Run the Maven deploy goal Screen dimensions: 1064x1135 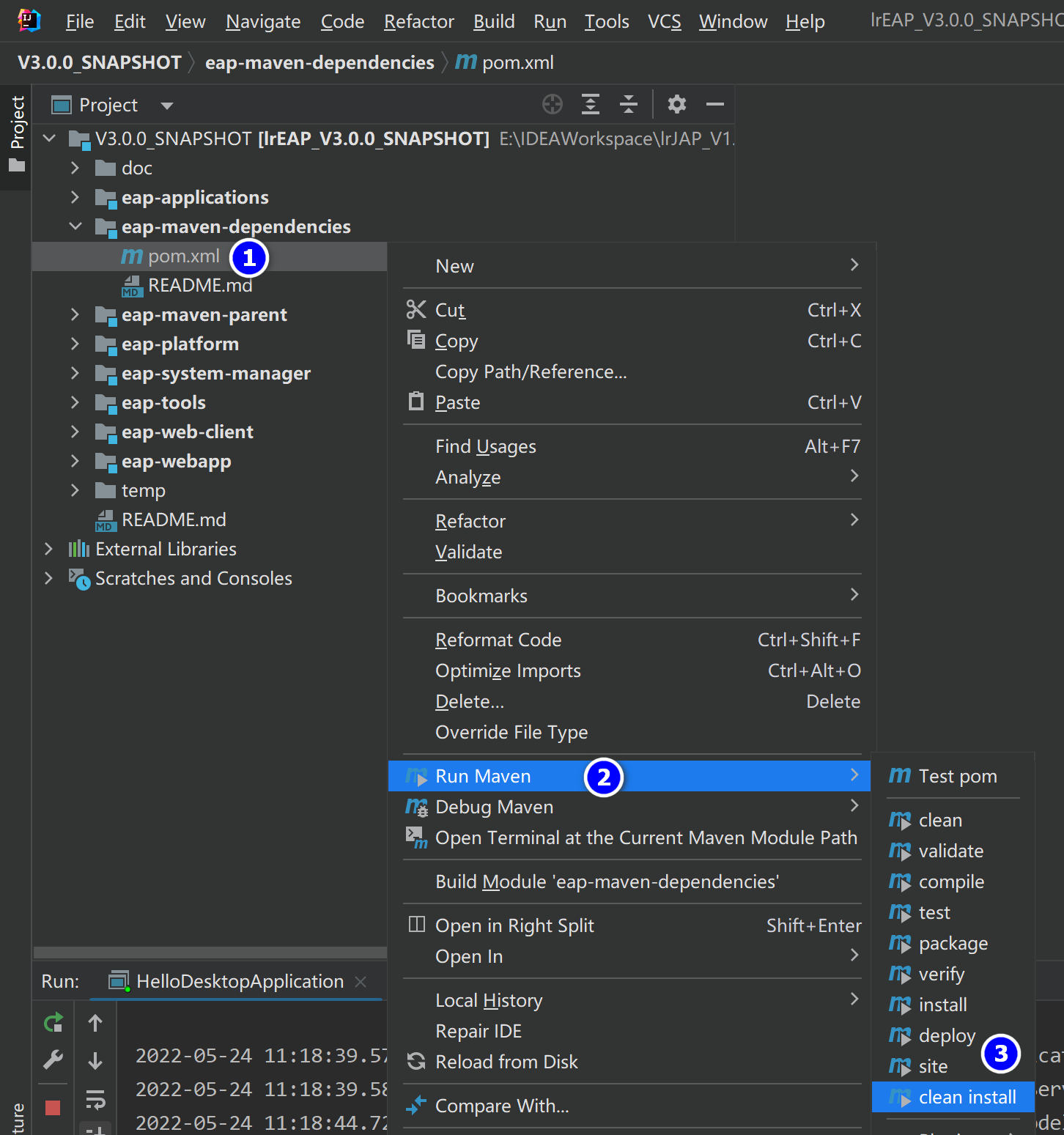point(953,1035)
